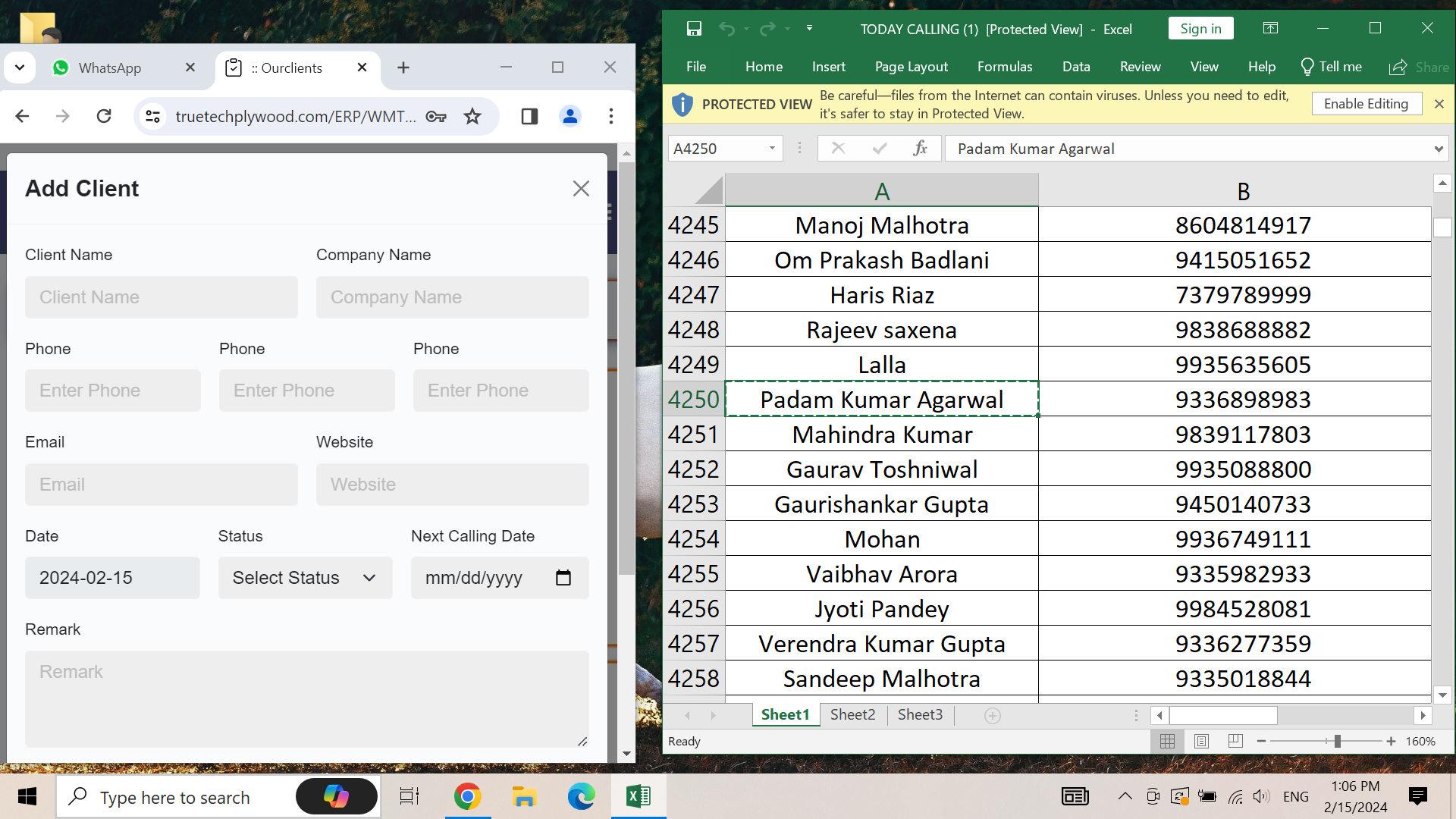The width and height of the screenshot is (1456, 819).
Task: Expand the formula bar chevron
Action: pyautogui.click(x=1439, y=149)
